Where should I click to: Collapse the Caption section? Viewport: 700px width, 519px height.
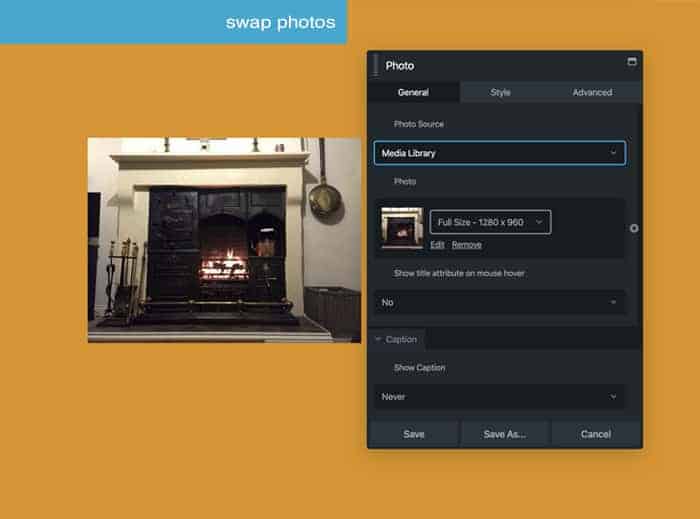tap(396, 339)
